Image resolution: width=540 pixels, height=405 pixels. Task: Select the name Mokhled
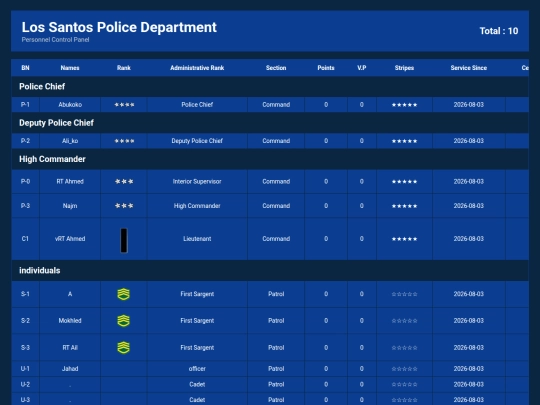(x=70, y=321)
